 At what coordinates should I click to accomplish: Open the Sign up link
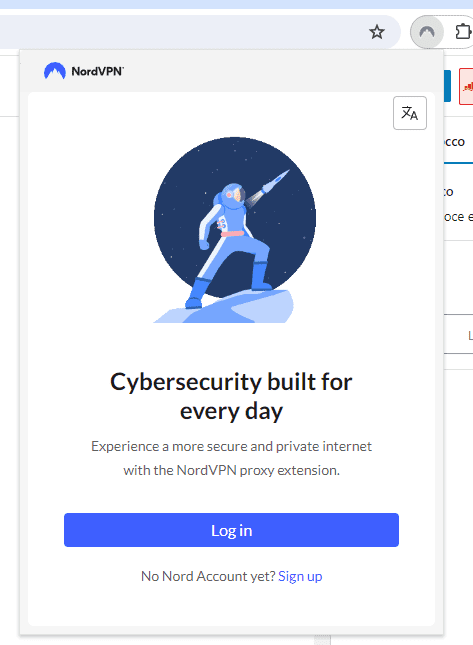pos(300,576)
